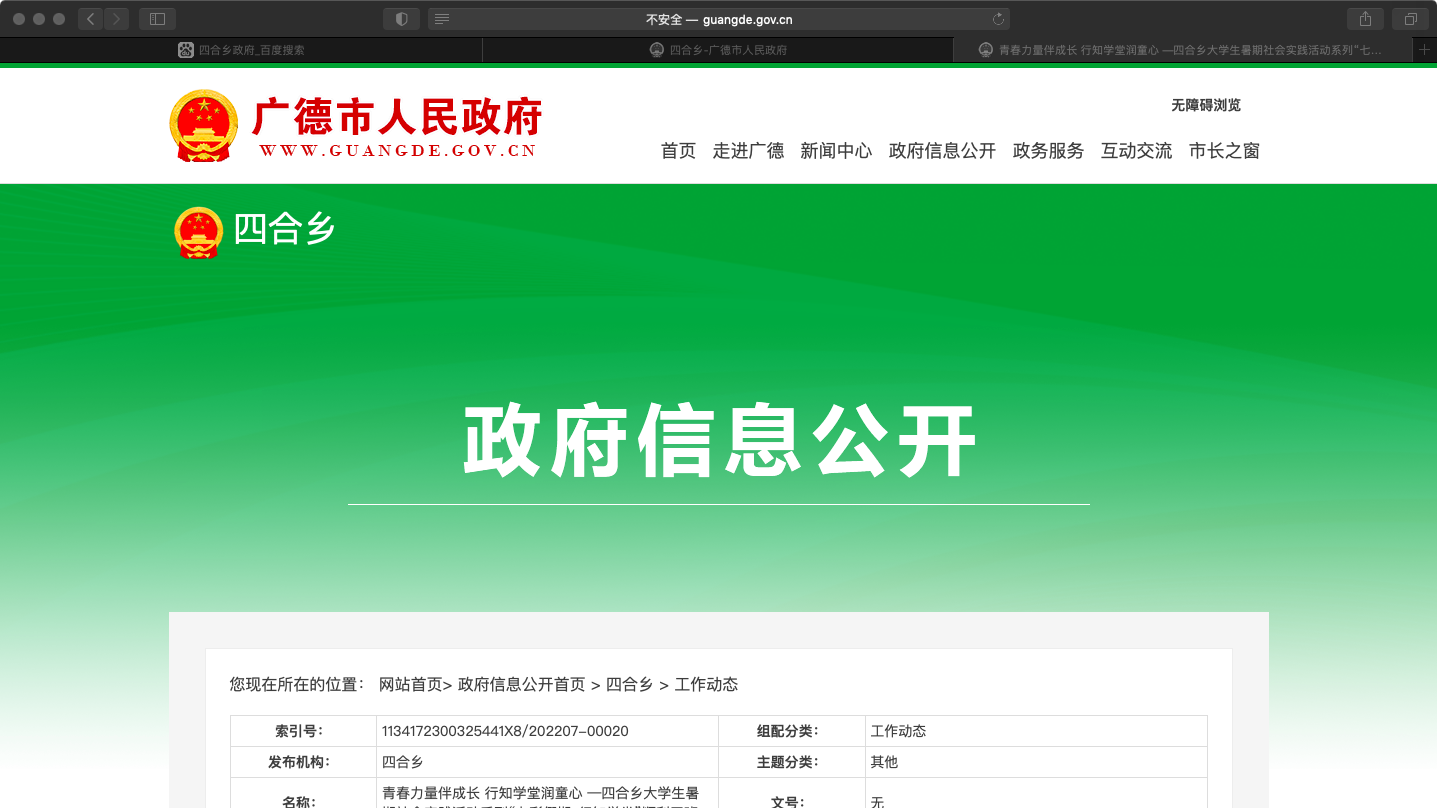Open the Share icon in toolbar
This screenshot has width=1437, height=808.
[x=1365, y=19]
